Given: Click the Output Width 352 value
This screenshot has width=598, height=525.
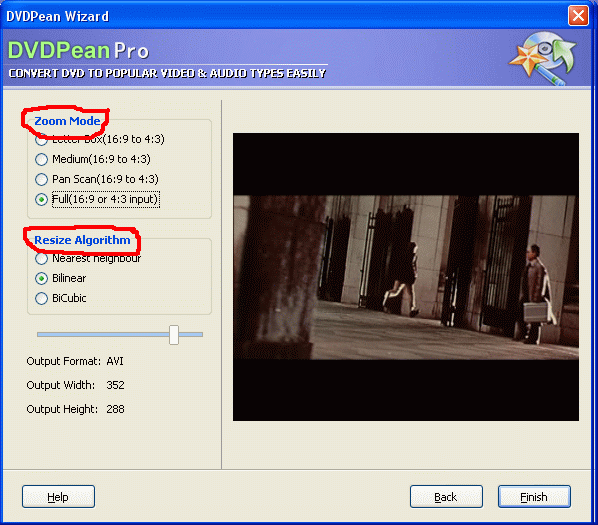Looking at the screenshot, I should coord(116,385).
